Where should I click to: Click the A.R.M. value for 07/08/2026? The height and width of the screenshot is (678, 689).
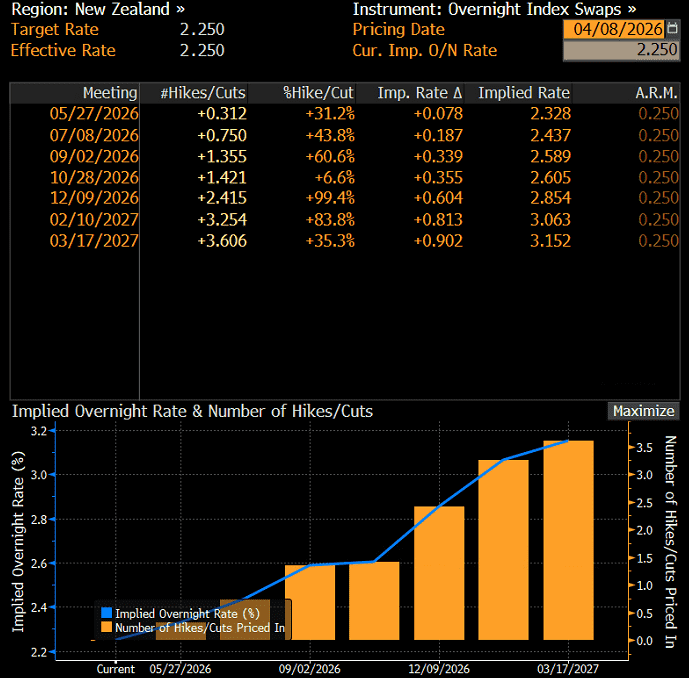coord(658,135)
